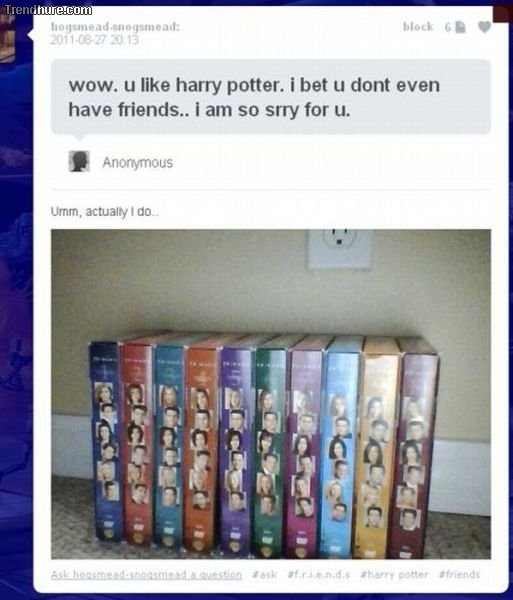Click the block link
Image resolution: width=513 pixels, height=600 pixels.
pyautogui.click(x=418, y=26)
